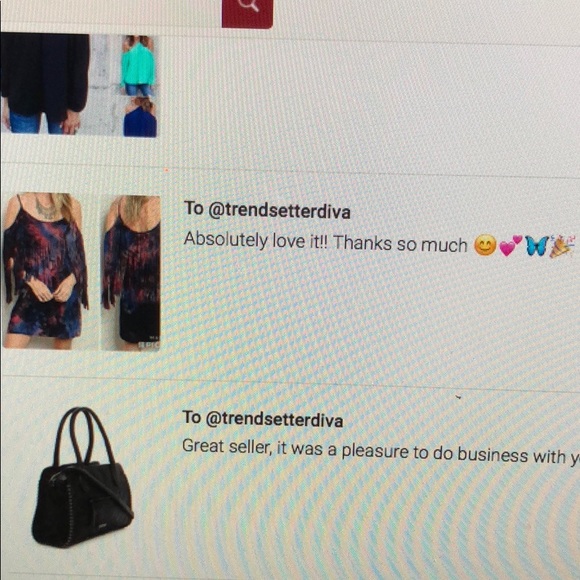Open the @trendsetterdiva link above the love note
This screenshot has height=580, width=580.
pyautogui.click(x=279, y=211)
